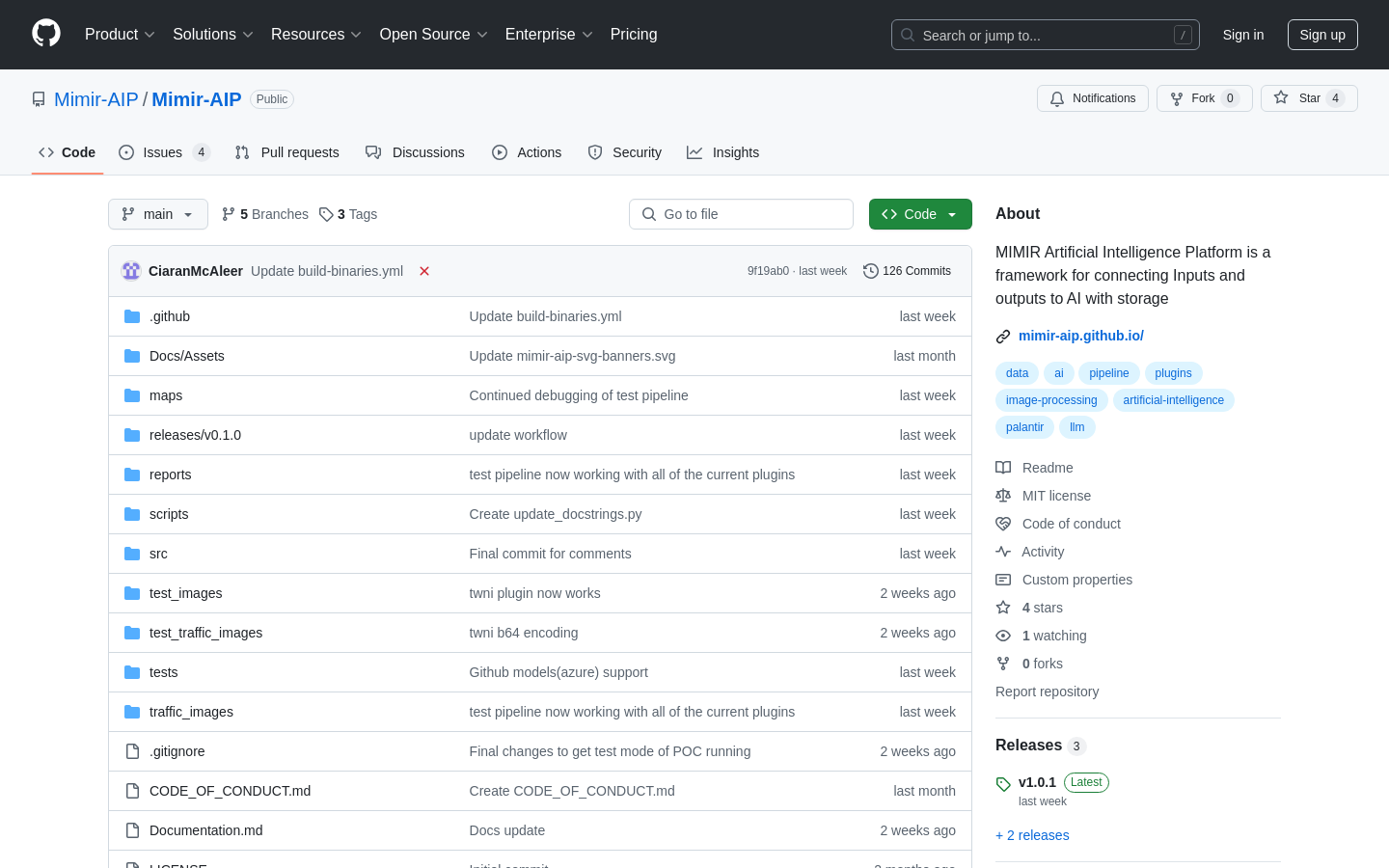Click the Sign in link
Image resolution: width=1389 pixels, height=868 pixels.
(x=1243, y=35)
